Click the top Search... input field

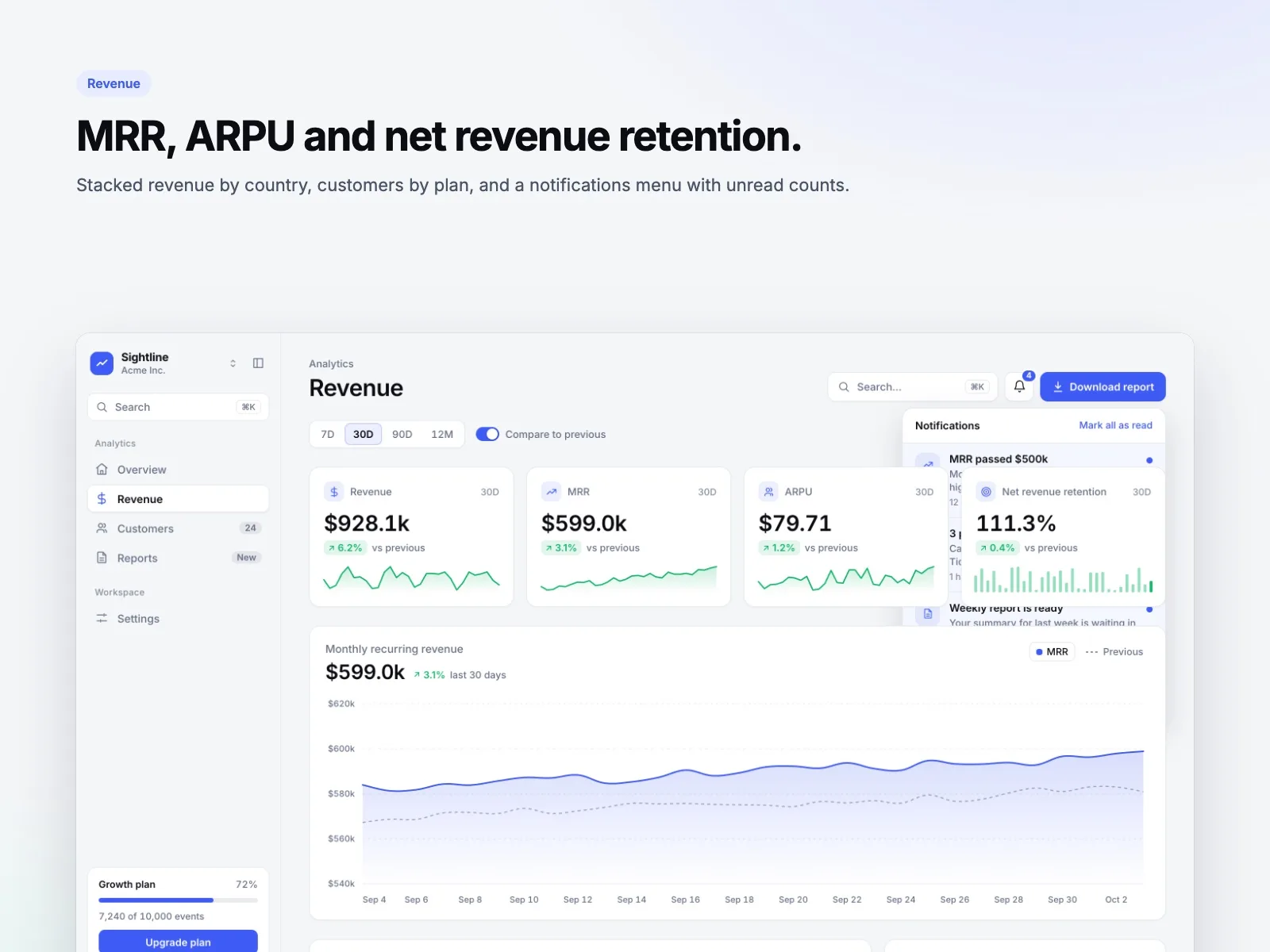tap(913, 387)
